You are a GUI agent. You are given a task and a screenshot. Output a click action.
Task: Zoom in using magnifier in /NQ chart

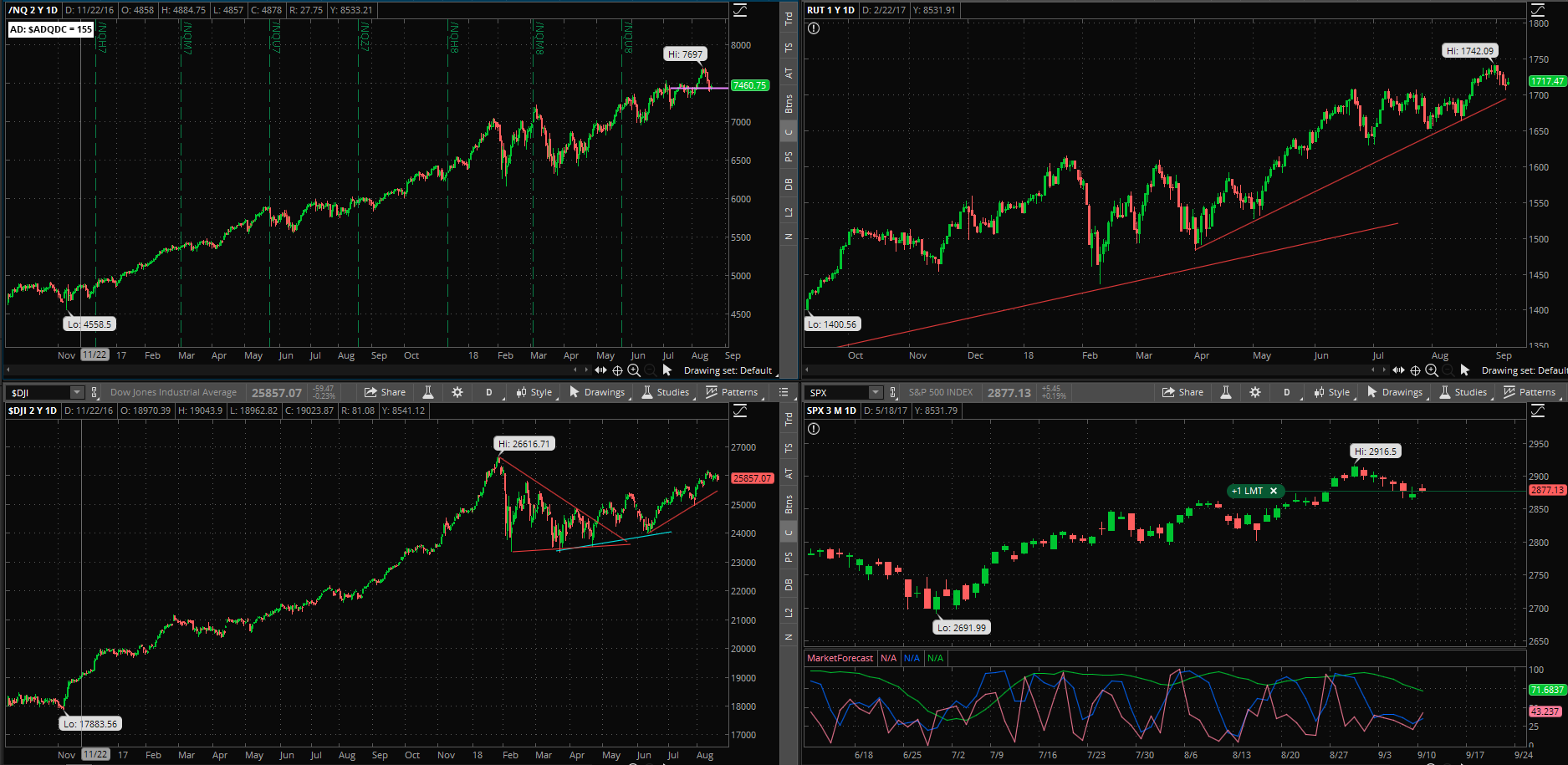point(634,370)
